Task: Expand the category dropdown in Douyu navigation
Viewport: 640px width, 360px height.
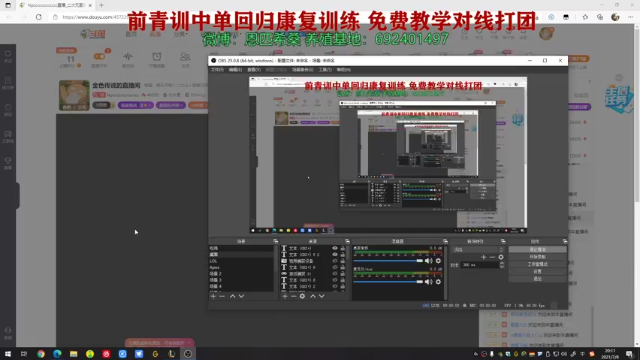Action: click(180, 34)
